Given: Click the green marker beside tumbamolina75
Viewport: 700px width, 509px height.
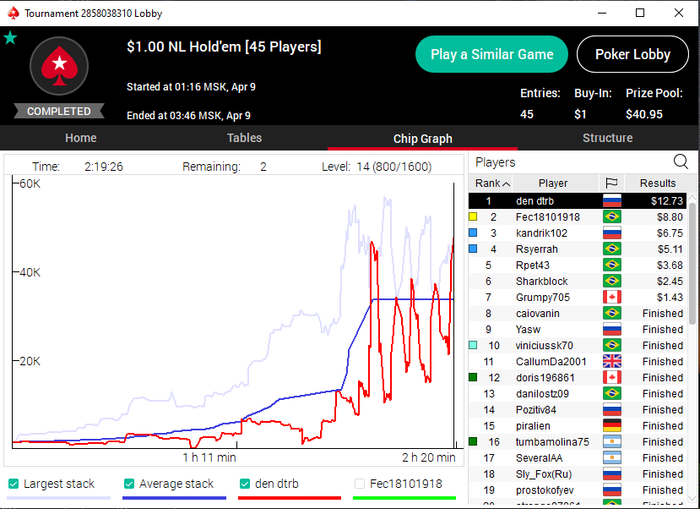Looking at the screenshot, I should point(473,442).
